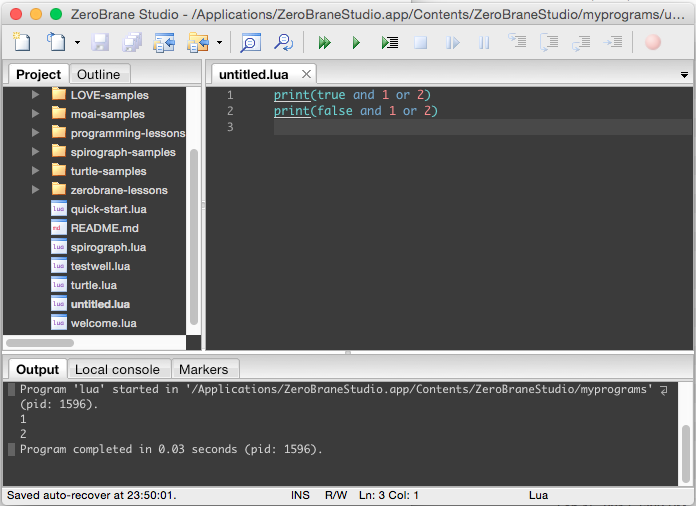Create a new document with toolbar icon
The image size is (696, 506).
[x=22, y=42]
